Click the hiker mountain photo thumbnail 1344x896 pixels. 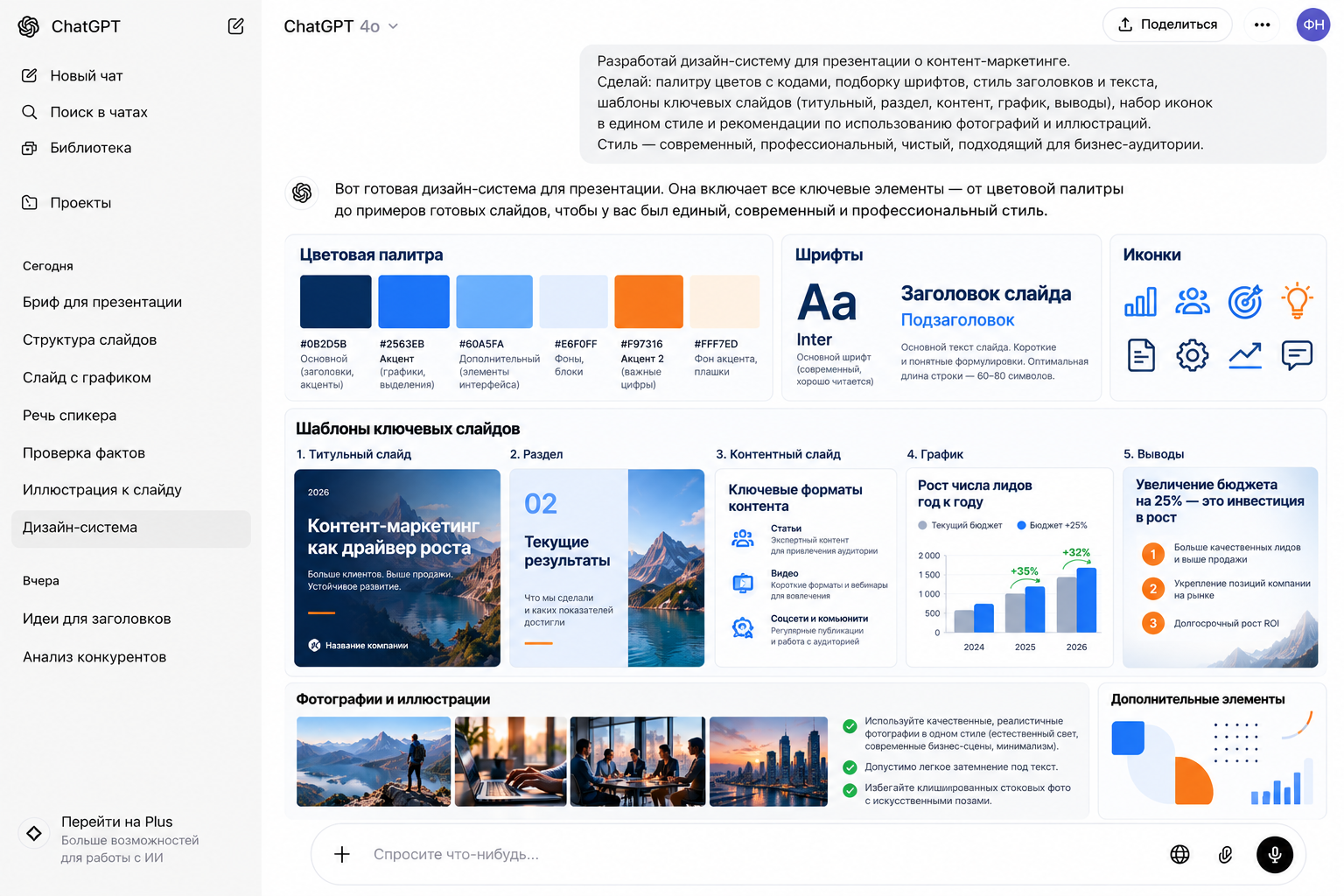coord(374,761)
